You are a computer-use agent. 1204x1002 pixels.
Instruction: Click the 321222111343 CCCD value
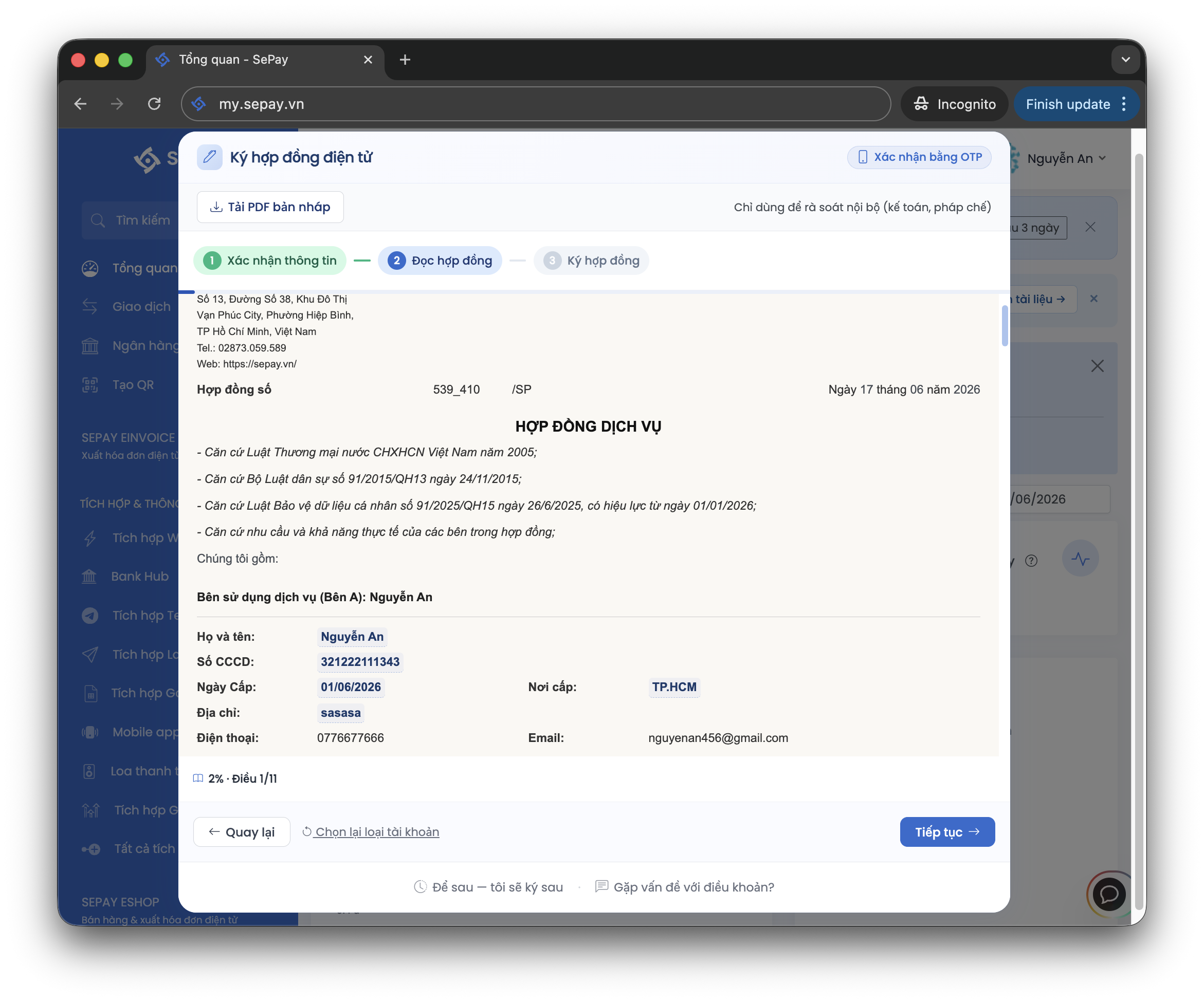pyautogui.click(x=360, y=662)
